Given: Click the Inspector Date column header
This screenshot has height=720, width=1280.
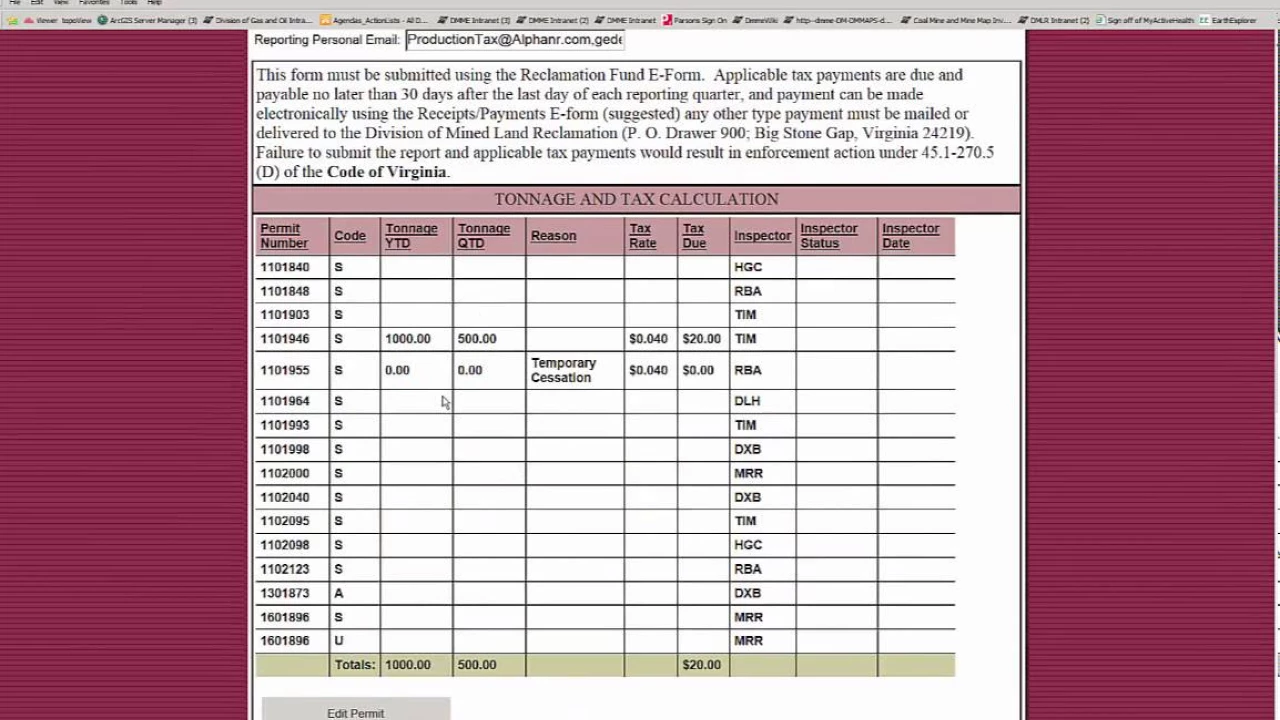Looking at the screenshot, I should pos(910,236).
